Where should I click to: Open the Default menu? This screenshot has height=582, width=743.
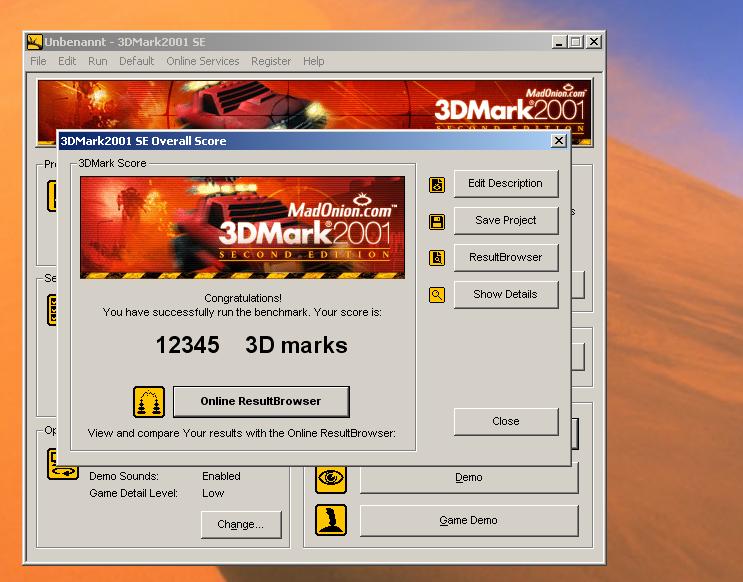pos(136,61)
